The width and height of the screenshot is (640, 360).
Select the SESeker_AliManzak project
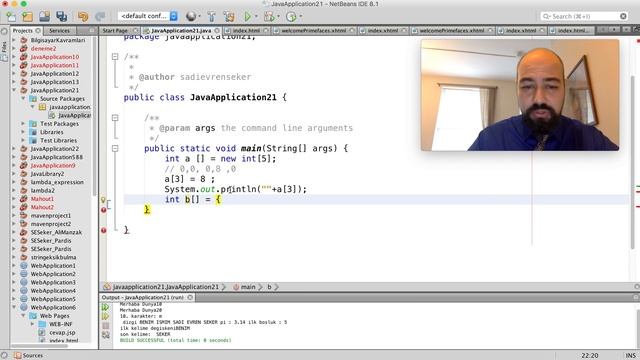click(x=56, y=232)
